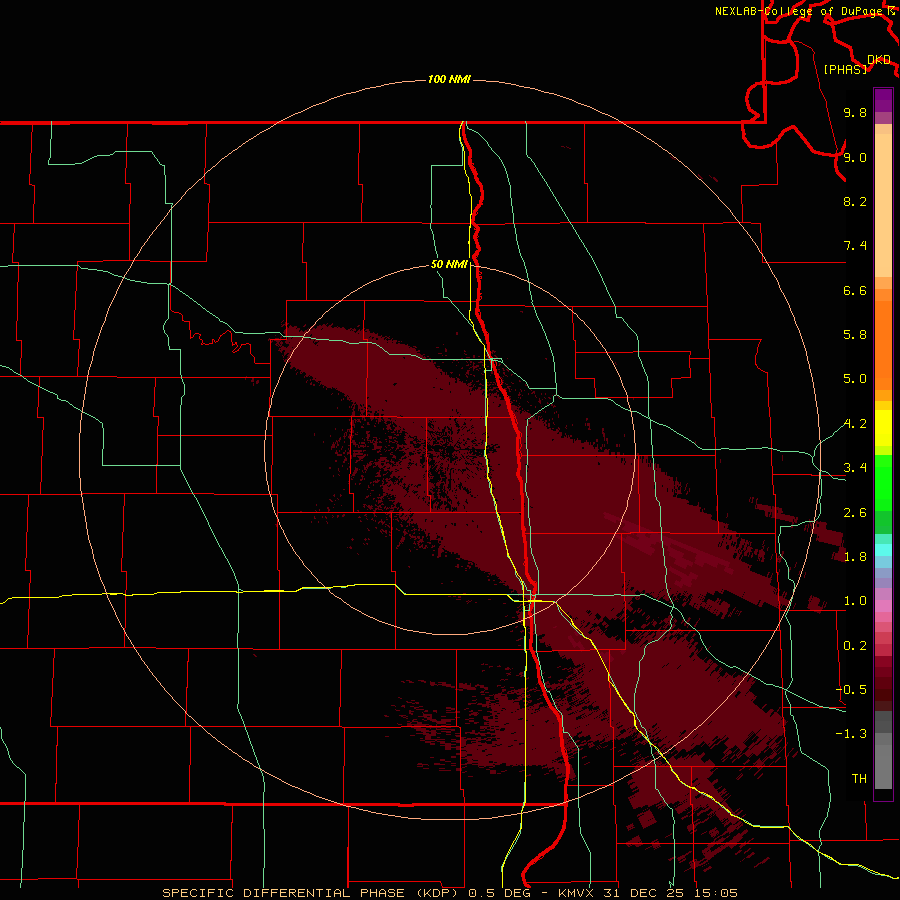
Task: Click the 6.6 legend value
Action: pyautogui.click(x=855, y=290)
